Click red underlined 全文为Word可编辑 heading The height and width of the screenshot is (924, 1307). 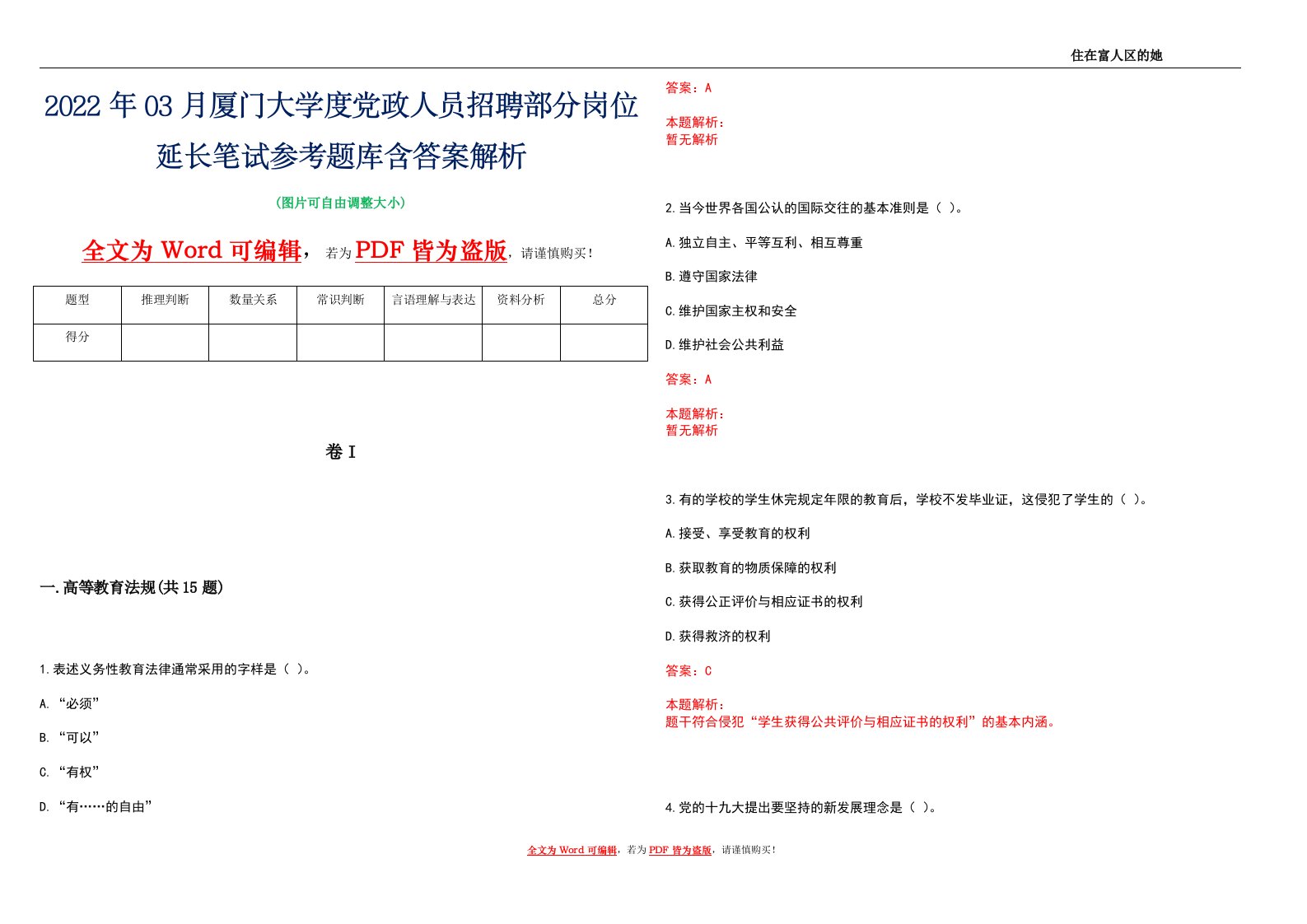192,250
